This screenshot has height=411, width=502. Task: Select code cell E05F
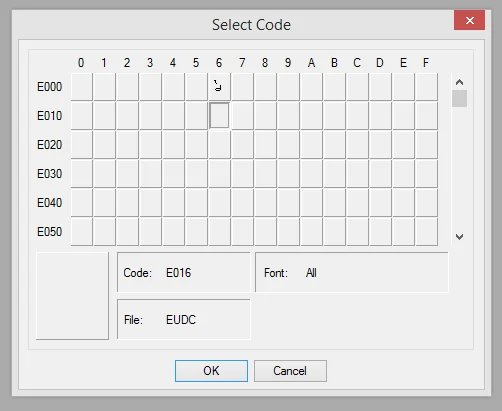(426, 232)
